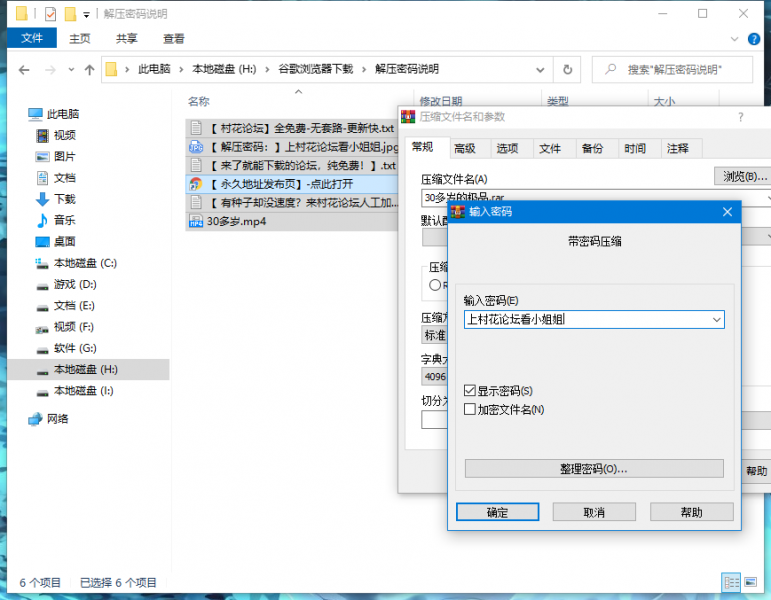
Task: Switch to large thumbnails view icon
Action: click(752, 582)
